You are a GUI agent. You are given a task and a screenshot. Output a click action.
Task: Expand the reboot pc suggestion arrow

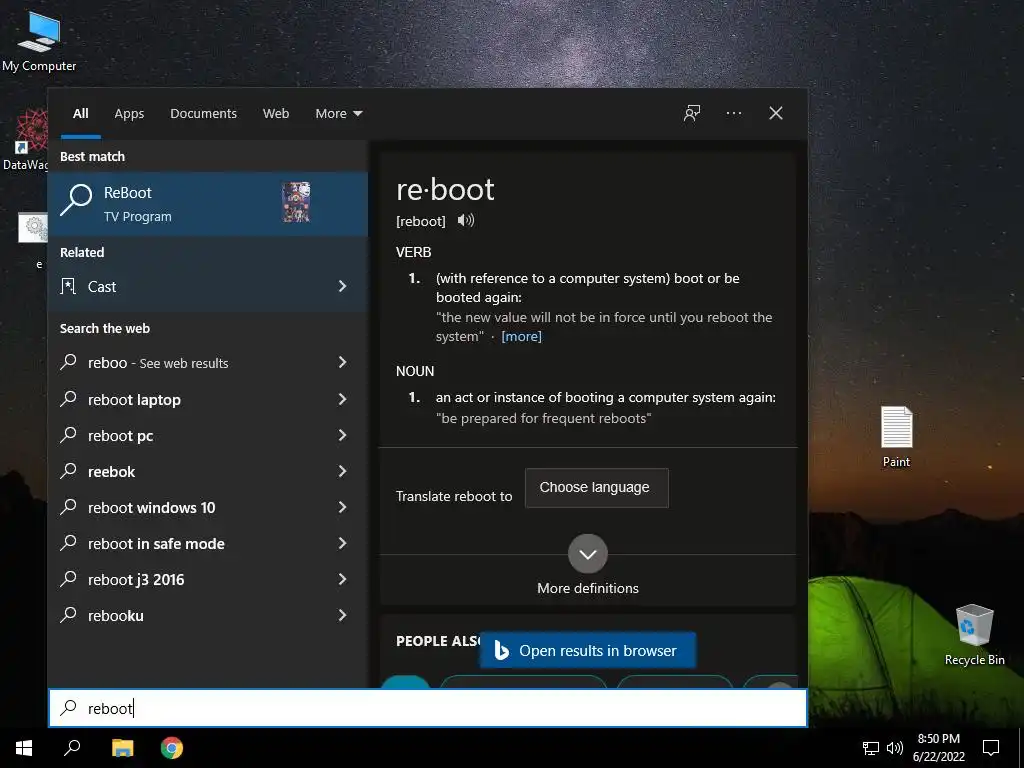[343, 435]
